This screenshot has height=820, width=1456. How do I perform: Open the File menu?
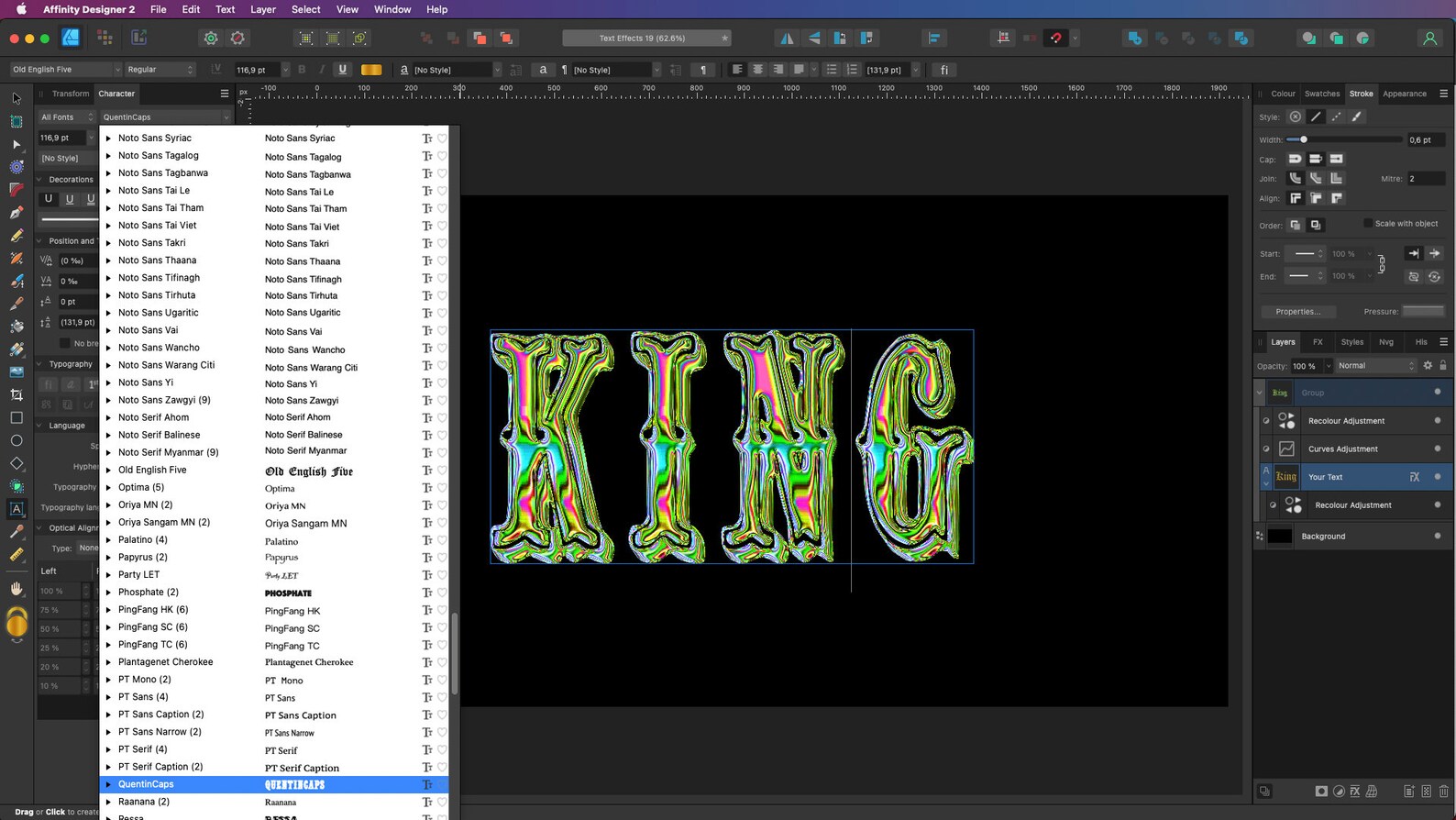point(159,9)
